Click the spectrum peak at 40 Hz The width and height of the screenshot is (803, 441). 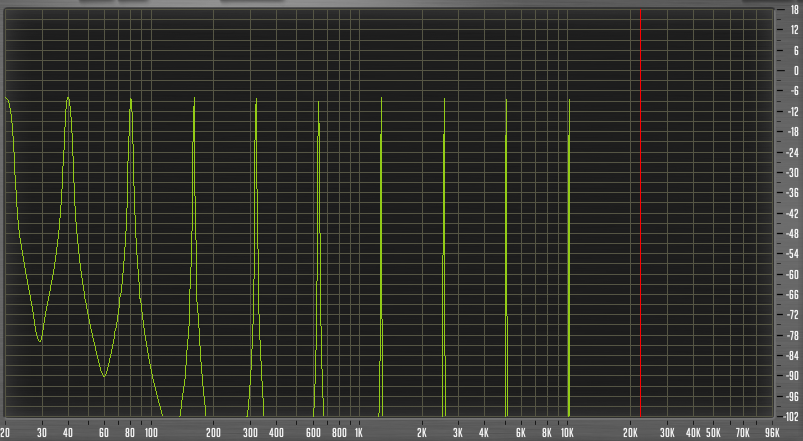coord(68,99)
